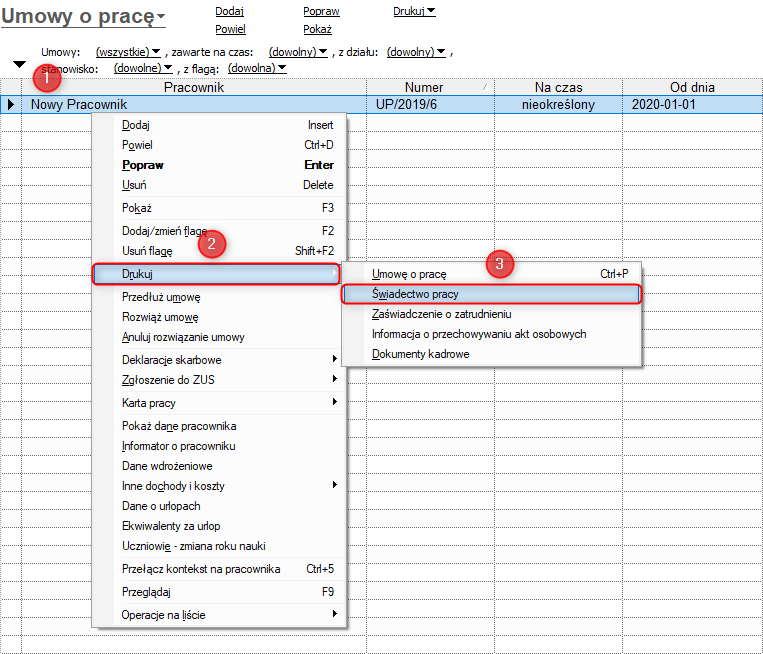Click the Powiel link in the toolbar
763x654 pixels.
pyautogui.click(x=230, y=29)
